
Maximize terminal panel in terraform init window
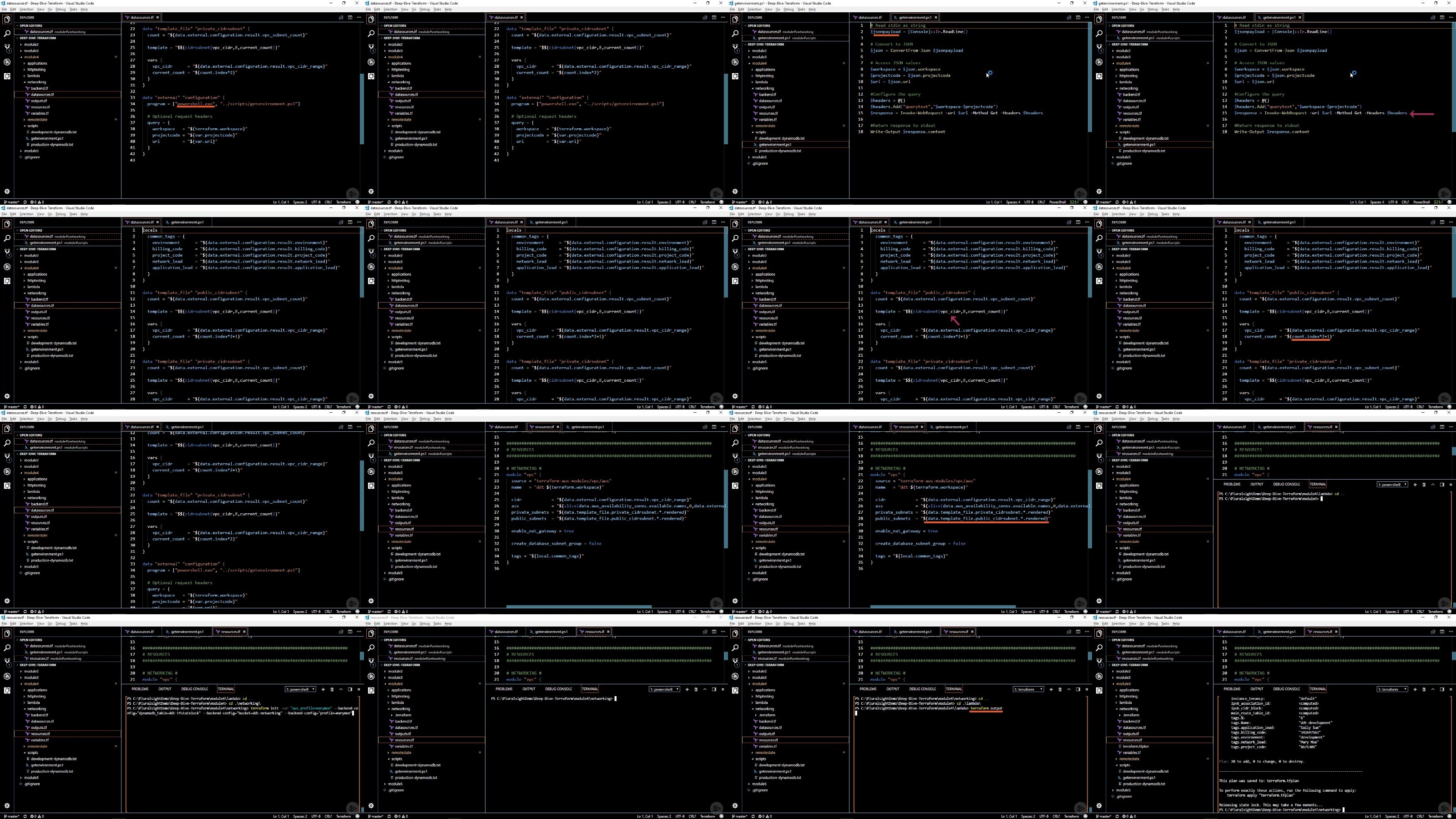coord(341,689)
